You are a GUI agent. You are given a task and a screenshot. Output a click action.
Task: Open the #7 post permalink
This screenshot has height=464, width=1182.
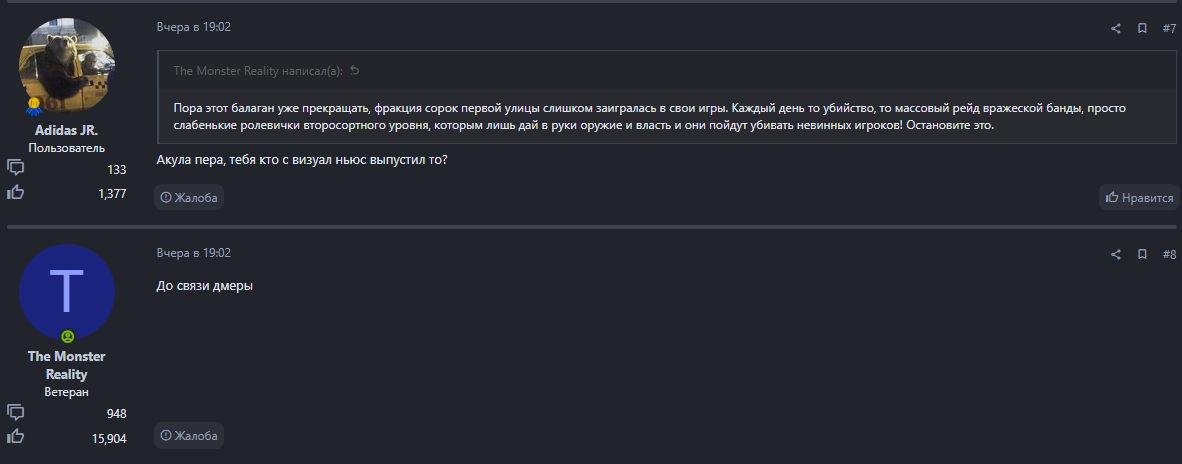click(x=1169, y=28)
